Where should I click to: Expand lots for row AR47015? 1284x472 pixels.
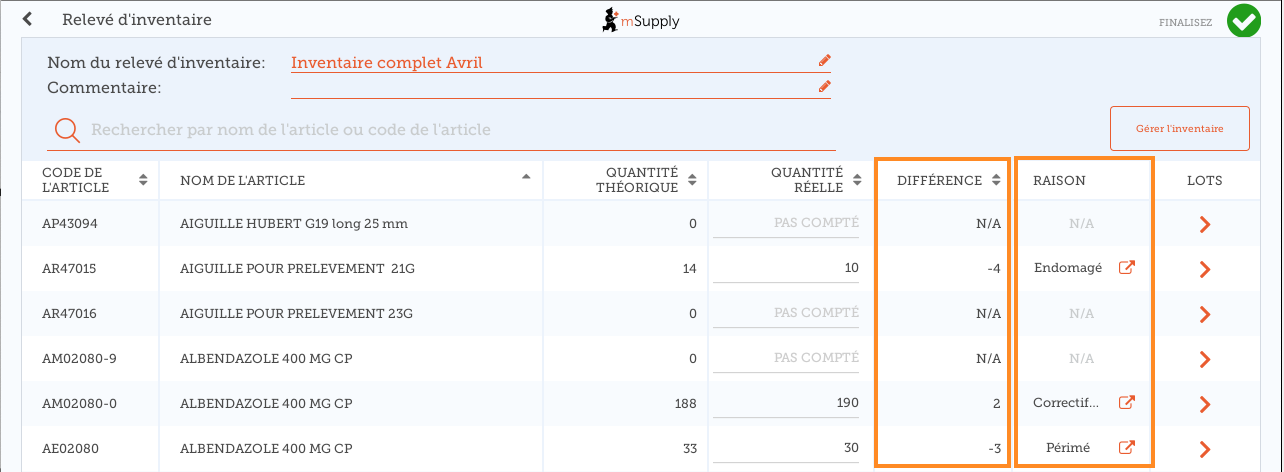pyautogui.click(x=1204, y=269)
